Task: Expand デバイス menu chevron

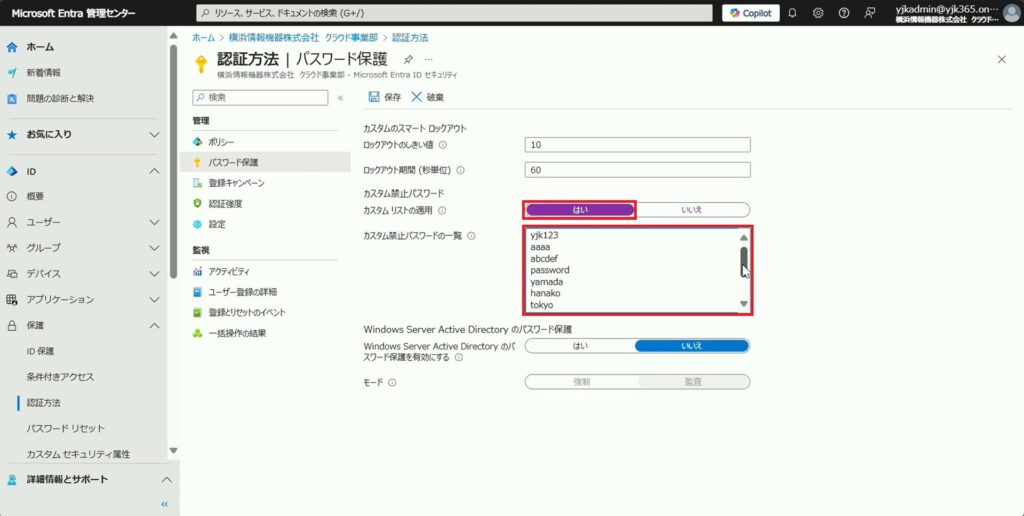Action: 154,274
